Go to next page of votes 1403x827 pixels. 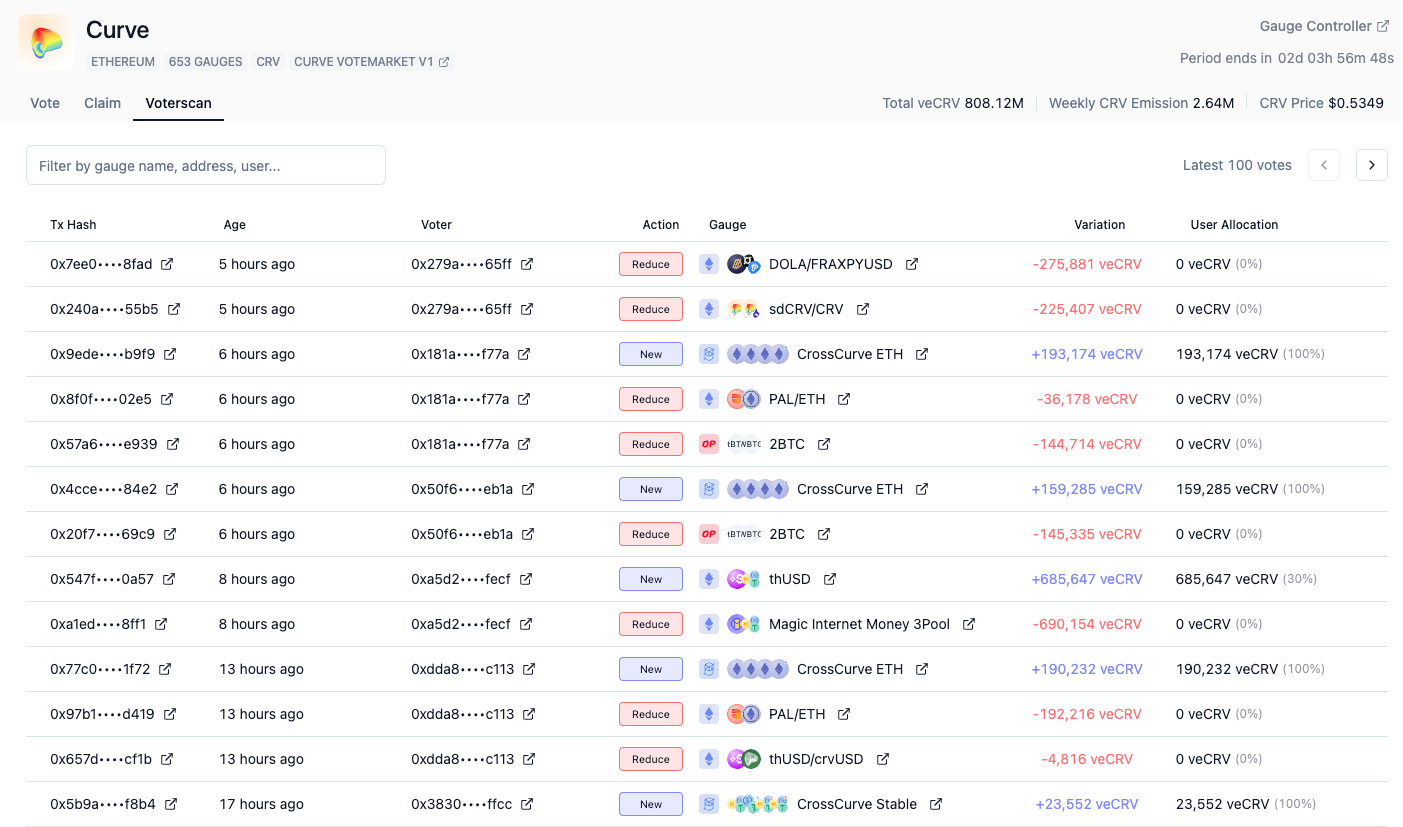(1372, 165)
